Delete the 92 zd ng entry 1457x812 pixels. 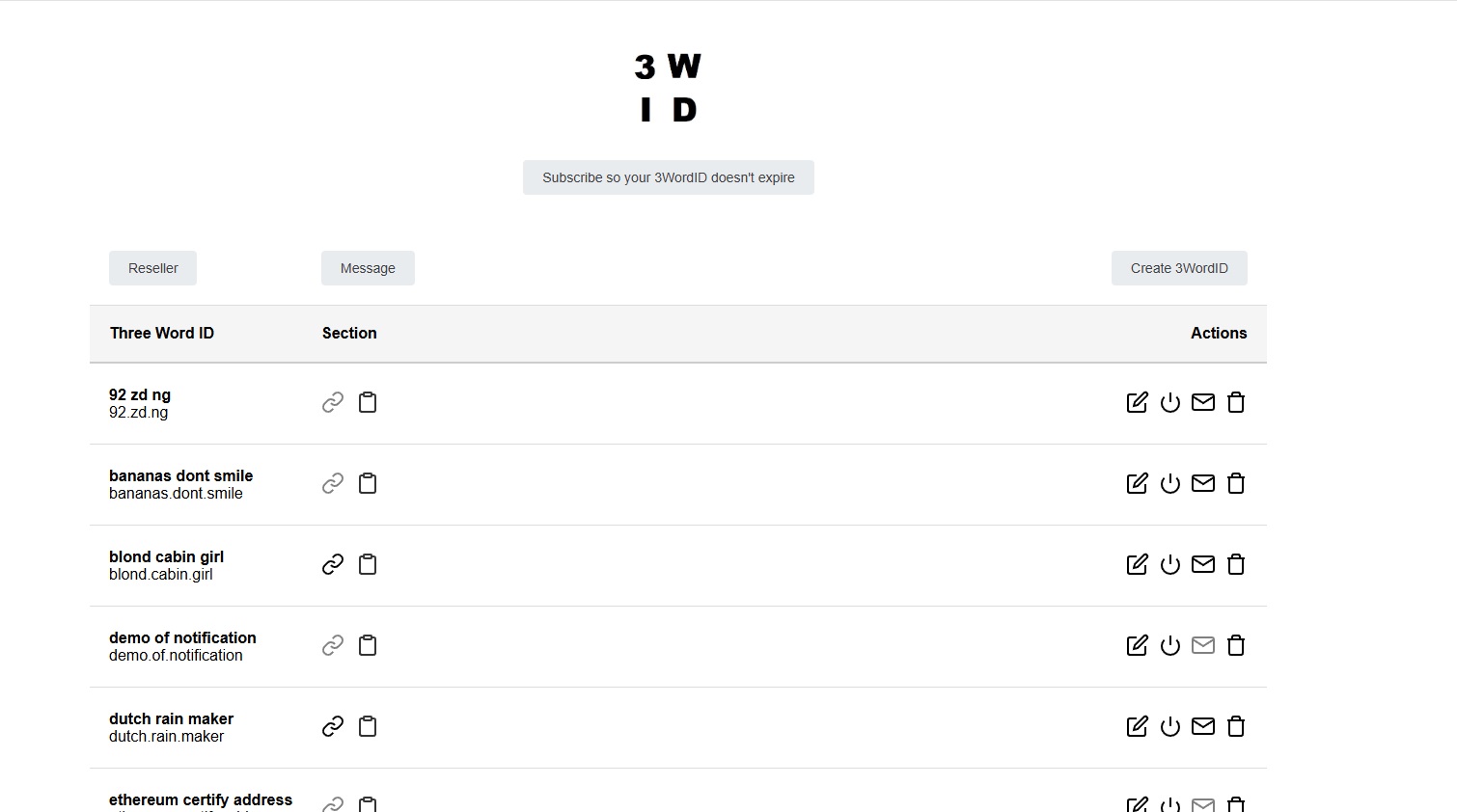[1236, 402]
